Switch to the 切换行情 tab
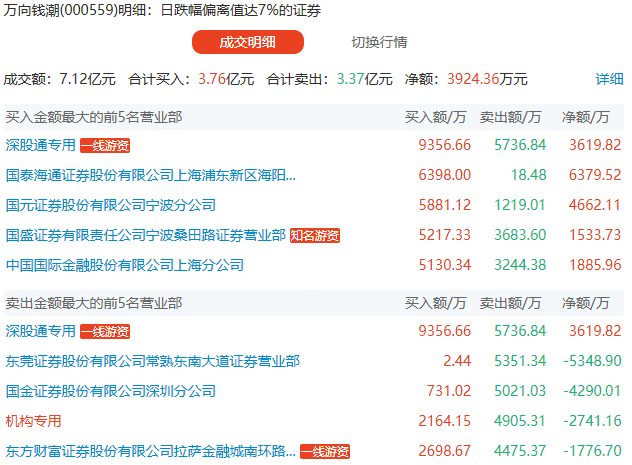The height and width of the screenshot is (465, 632). tap(379, 42)
